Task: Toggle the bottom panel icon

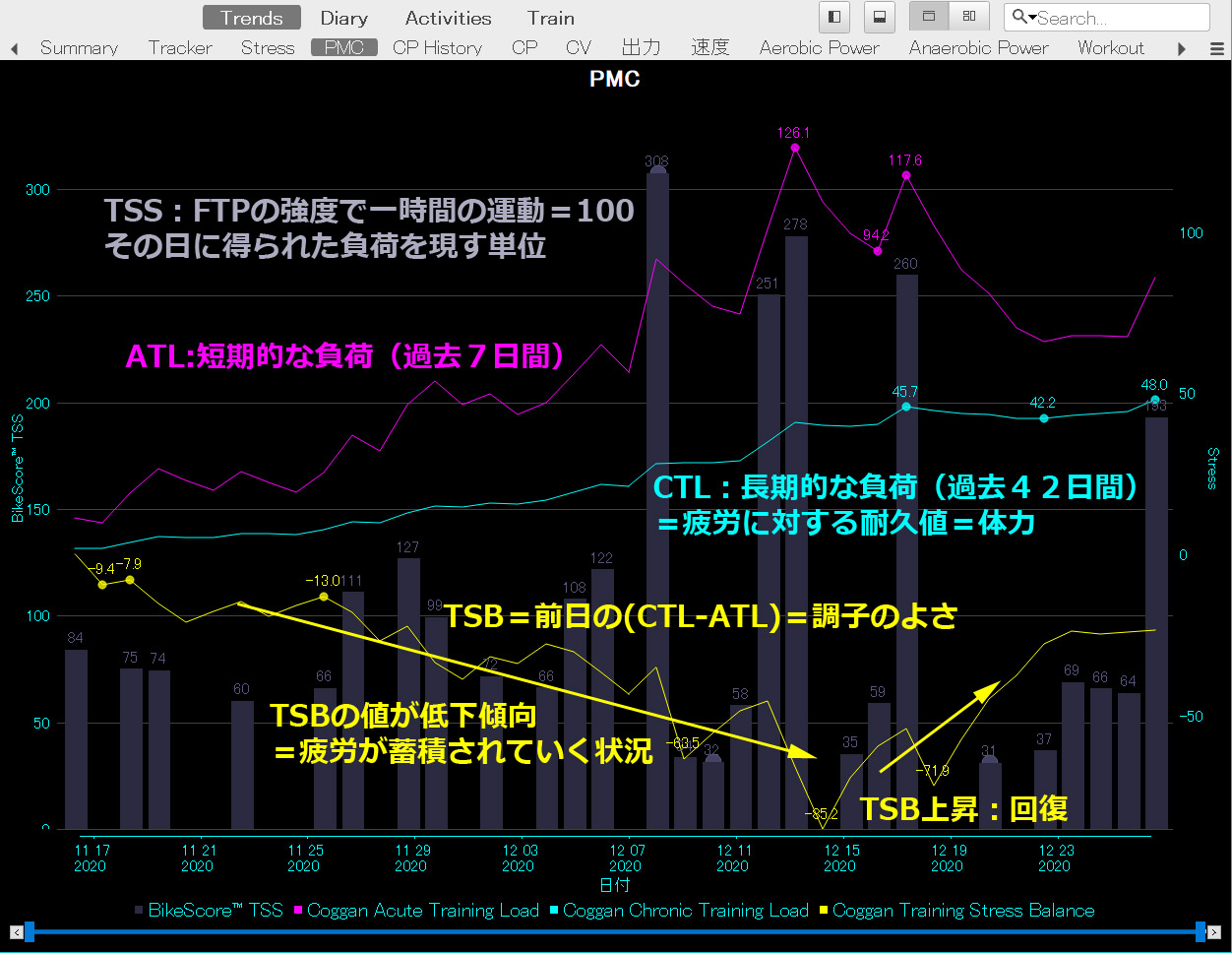Action: (880, 17)
